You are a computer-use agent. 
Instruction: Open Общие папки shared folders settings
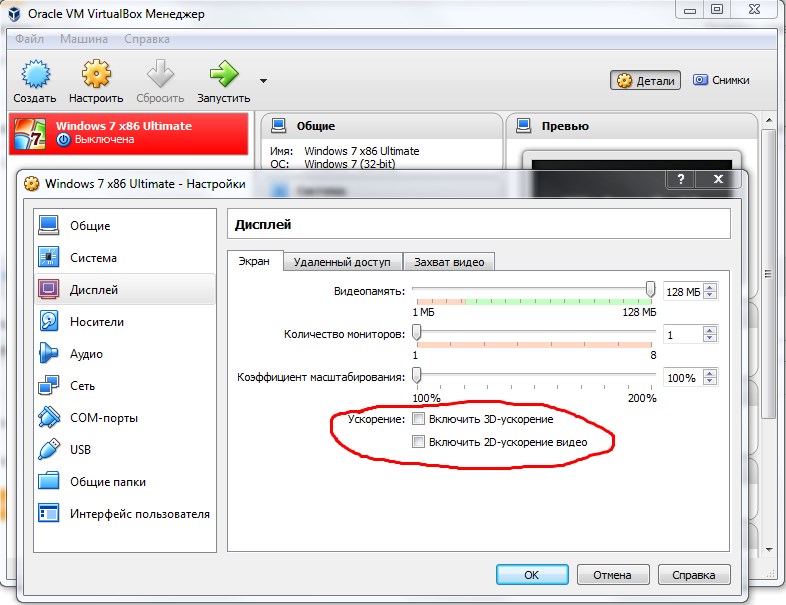(x=125, y=482)
